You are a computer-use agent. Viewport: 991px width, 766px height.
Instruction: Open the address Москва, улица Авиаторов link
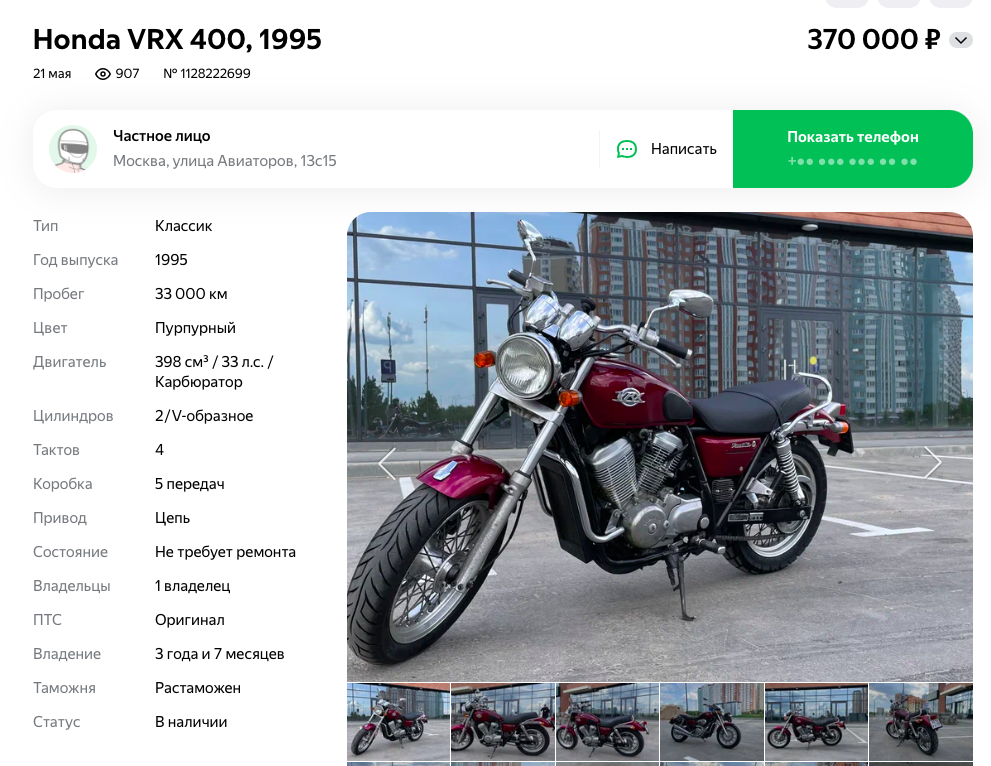(x=224, y=161)
